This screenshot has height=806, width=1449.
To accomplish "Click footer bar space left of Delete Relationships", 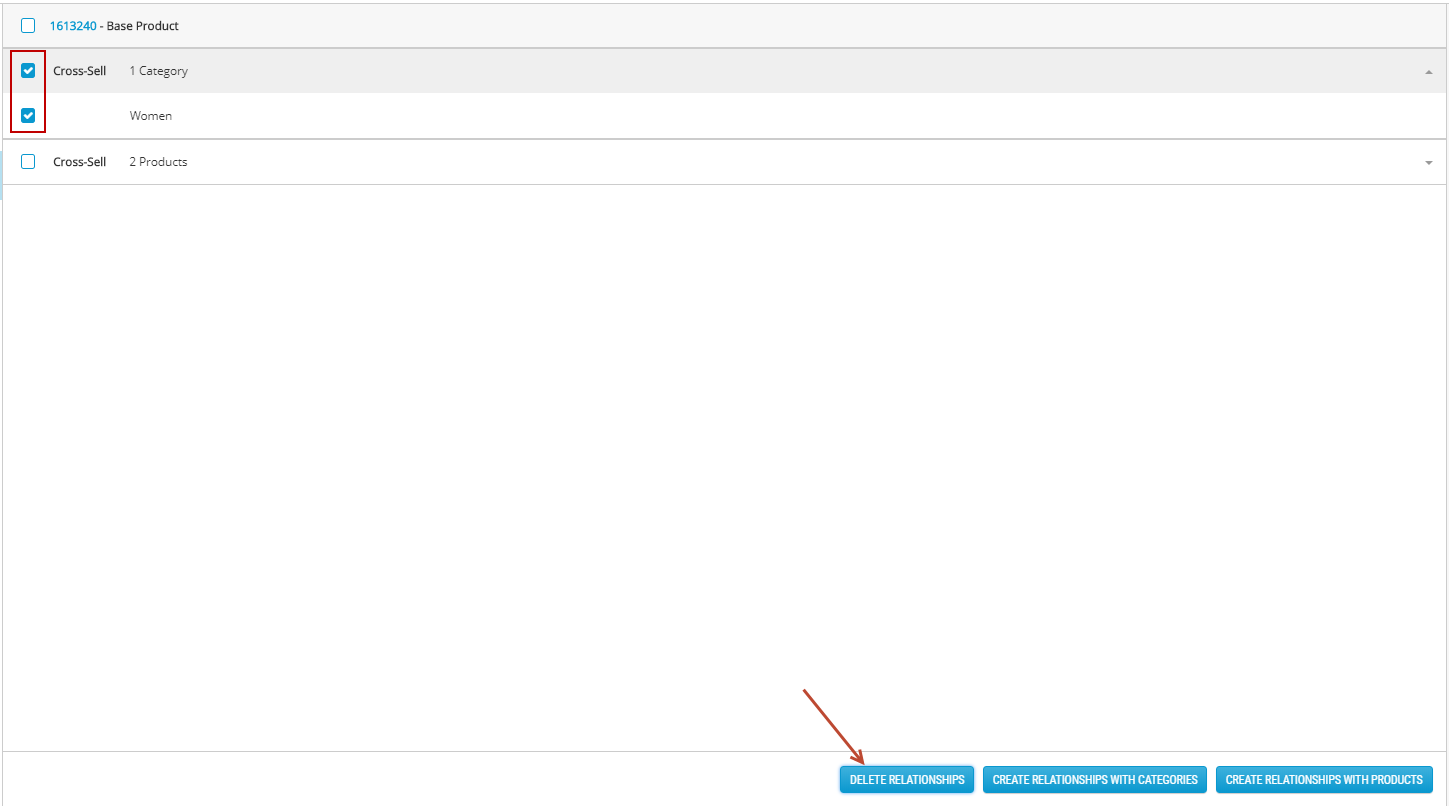I will tap(400, 780).
